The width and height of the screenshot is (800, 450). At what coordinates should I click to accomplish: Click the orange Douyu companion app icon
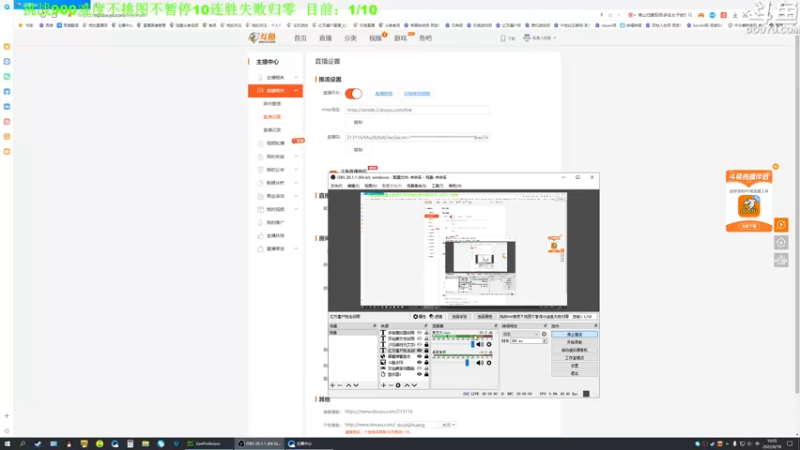(749, 207)
